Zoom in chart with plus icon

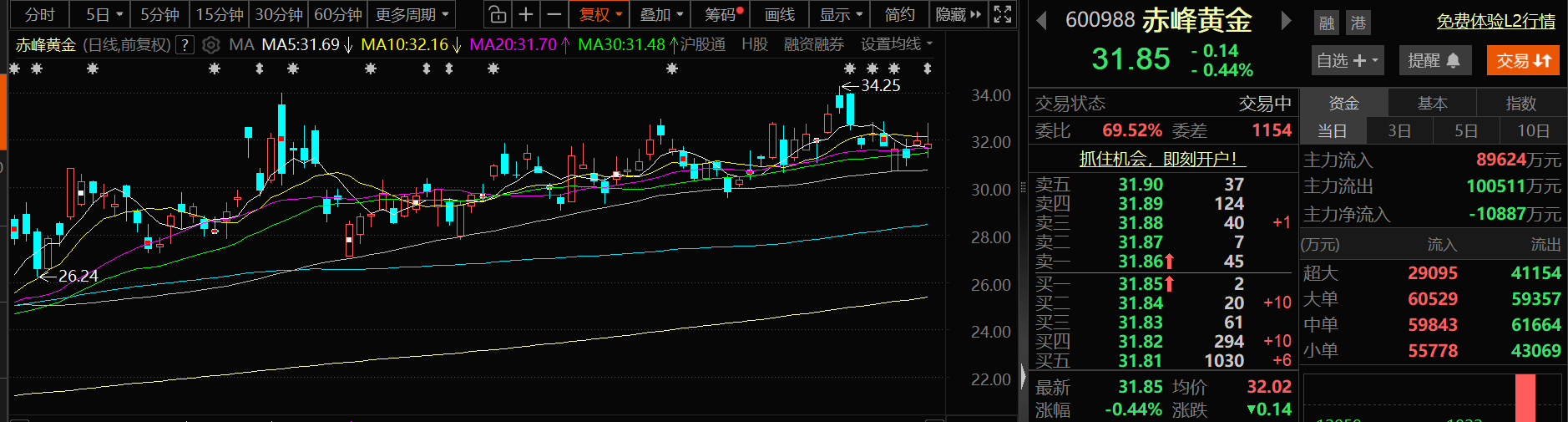click(526, 14)
